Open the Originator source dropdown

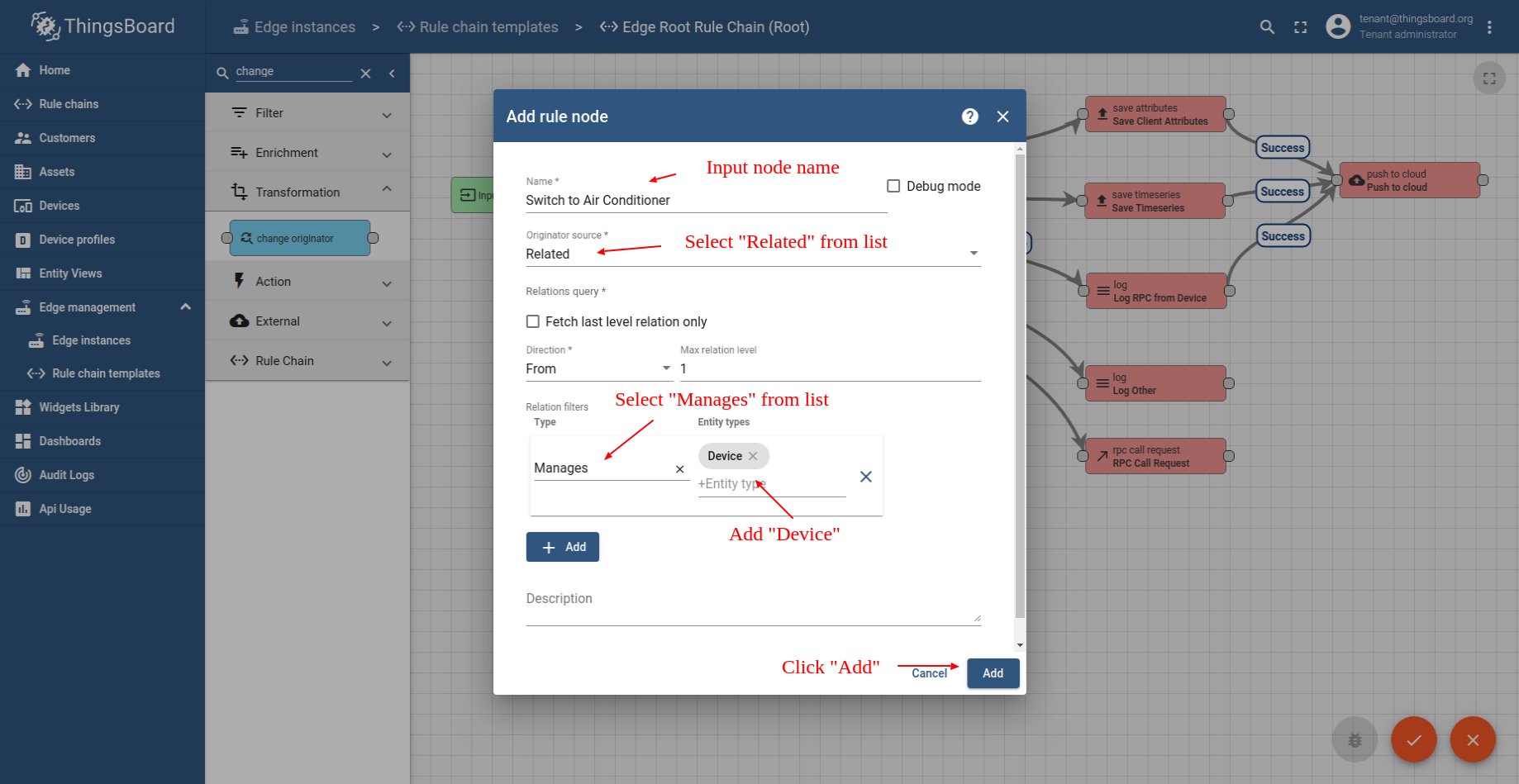tap(753, 254)
